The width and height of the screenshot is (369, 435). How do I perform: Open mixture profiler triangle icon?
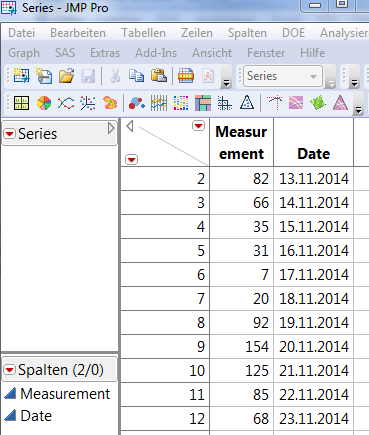point(340,103)
